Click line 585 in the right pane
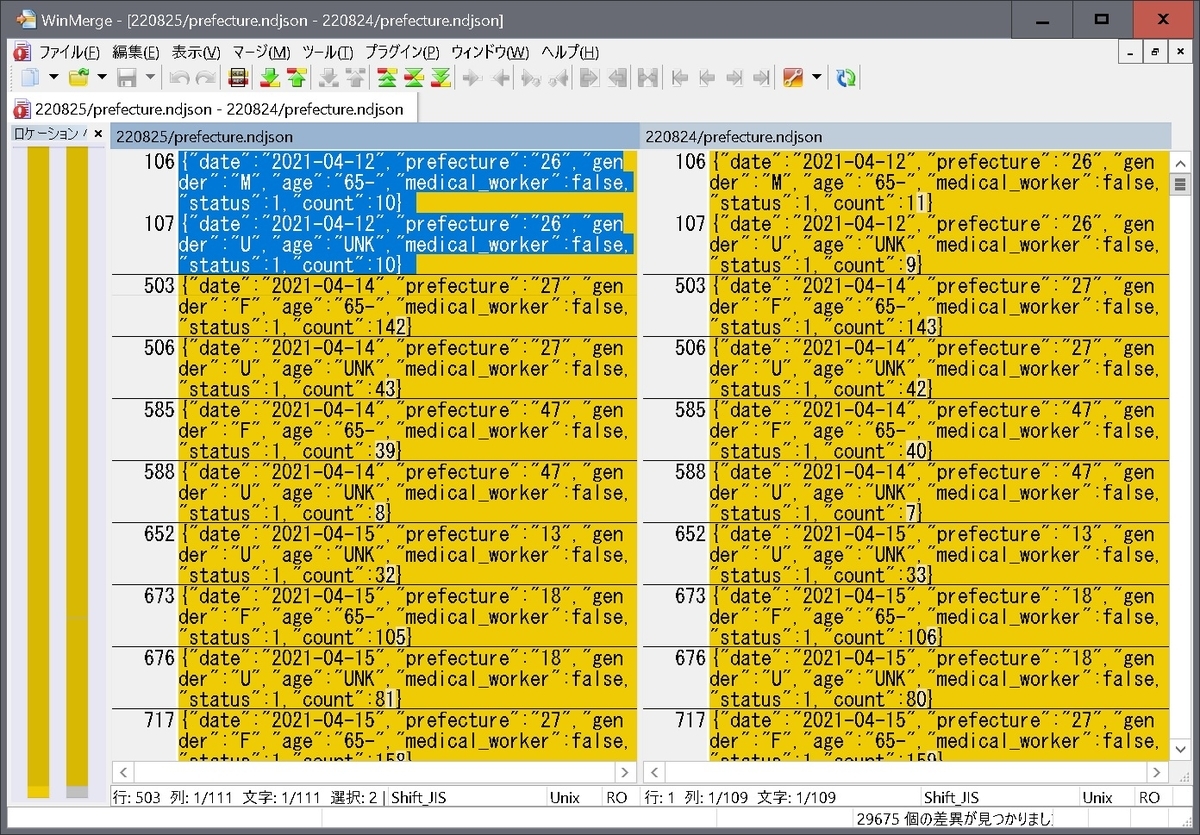Viewport: 1200px width, 835px height. [x=939, y=430]
